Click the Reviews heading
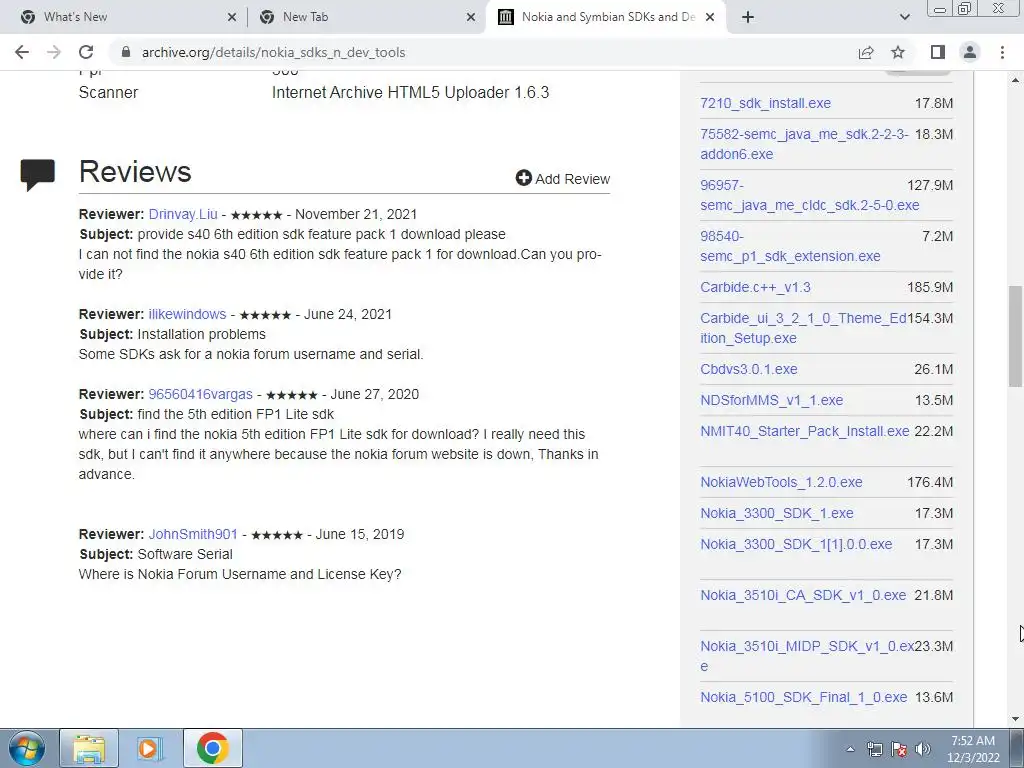The width and height of the screenshot is (1024, 768). point(135,172)
